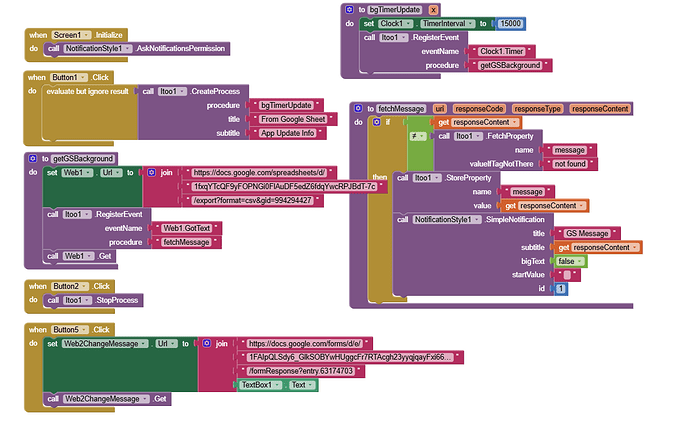Click the 'not found' text block
Image resolution: width=690 pixels, height=424 pixels.
click(x=568, y=163)
